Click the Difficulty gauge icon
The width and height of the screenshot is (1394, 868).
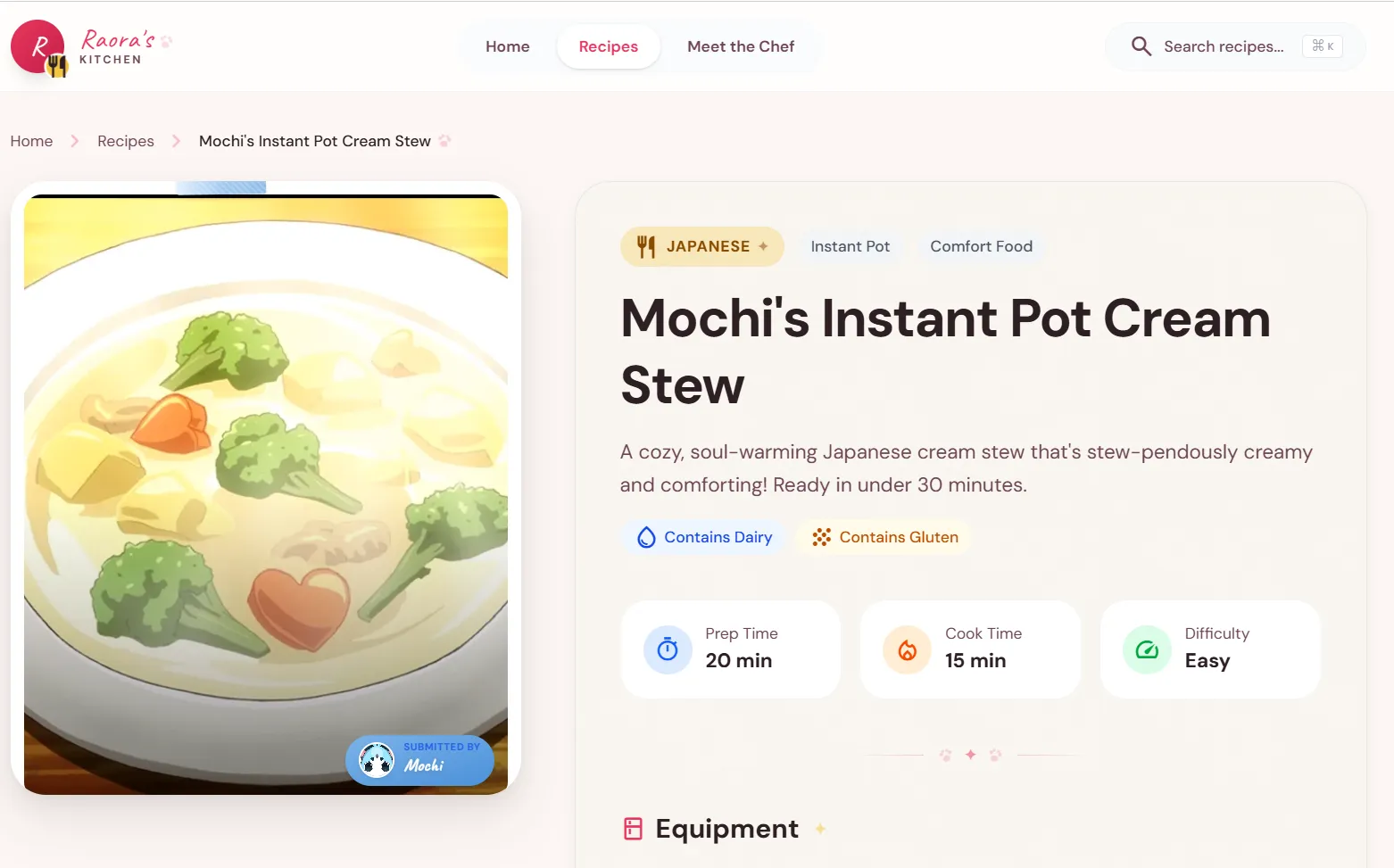pyautogui.click(x=1147, y=649)
